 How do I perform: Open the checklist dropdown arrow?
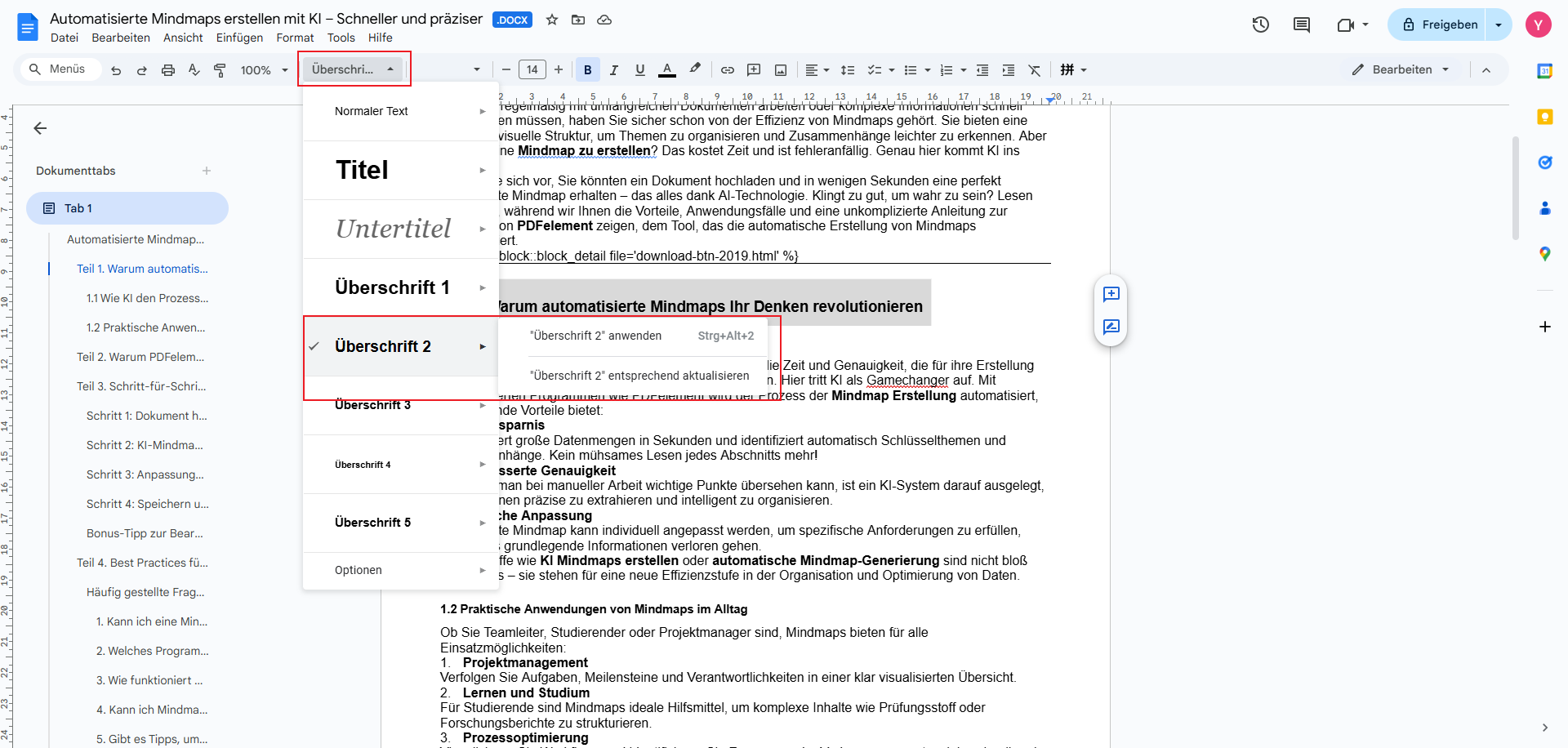tap(892, 70)
